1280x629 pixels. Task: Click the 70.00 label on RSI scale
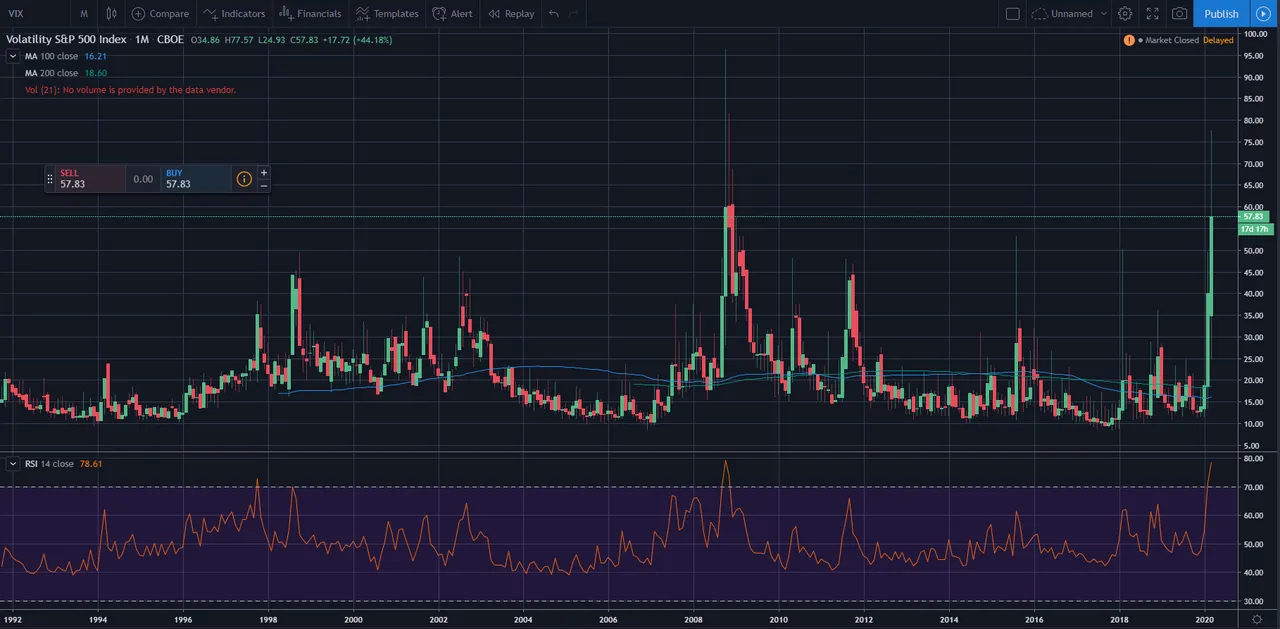point(1254,487)
